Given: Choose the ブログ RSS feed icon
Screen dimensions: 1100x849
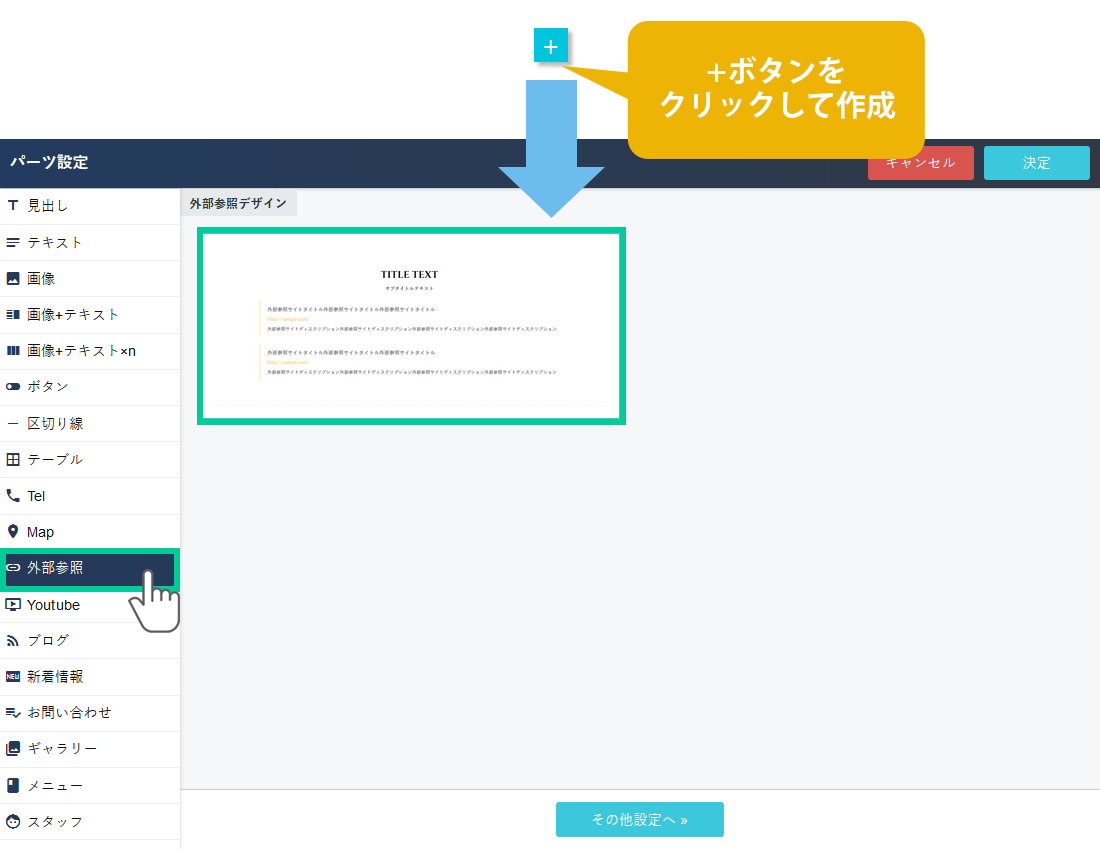Looking at the screenshot, I should [x=13, y=641].
